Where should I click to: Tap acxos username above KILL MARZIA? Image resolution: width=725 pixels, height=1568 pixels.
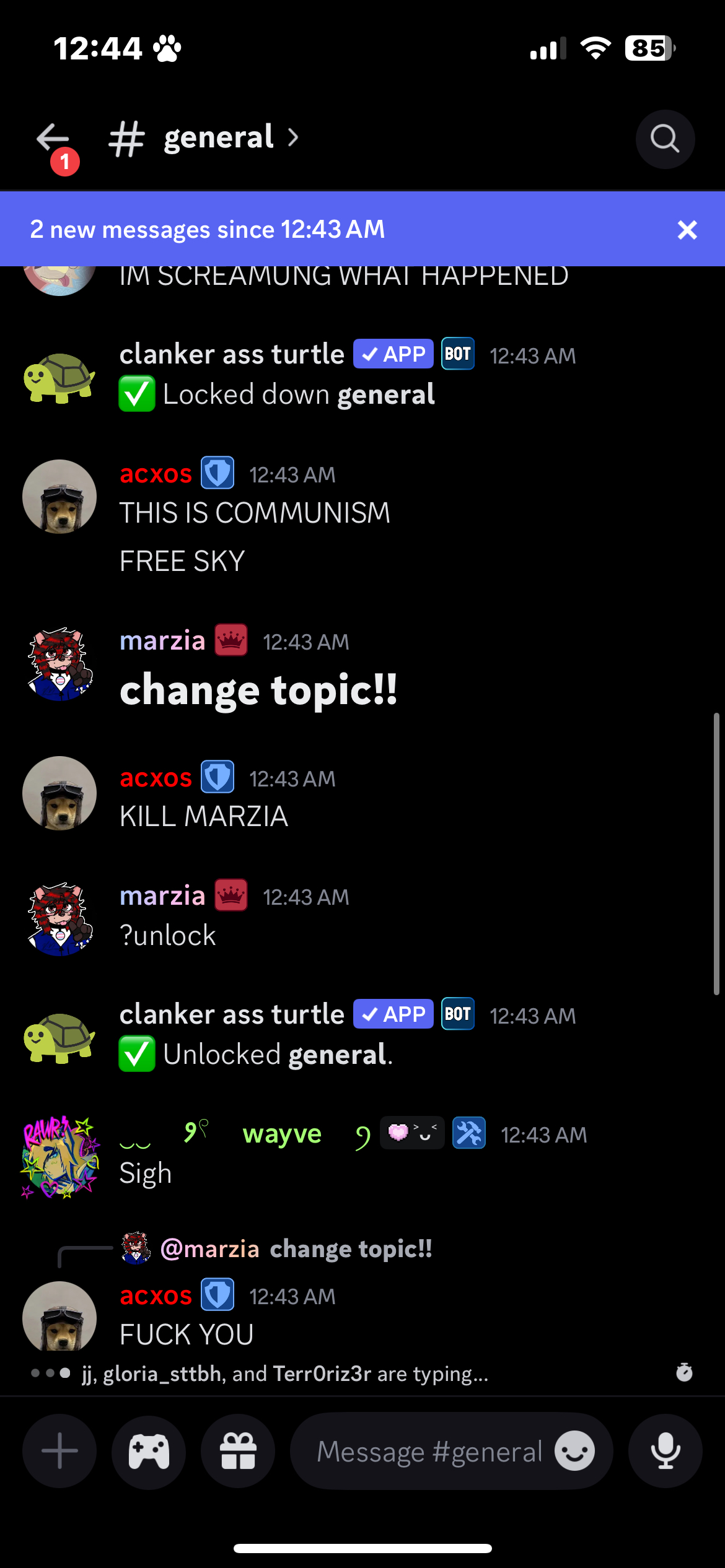(156, 778)
